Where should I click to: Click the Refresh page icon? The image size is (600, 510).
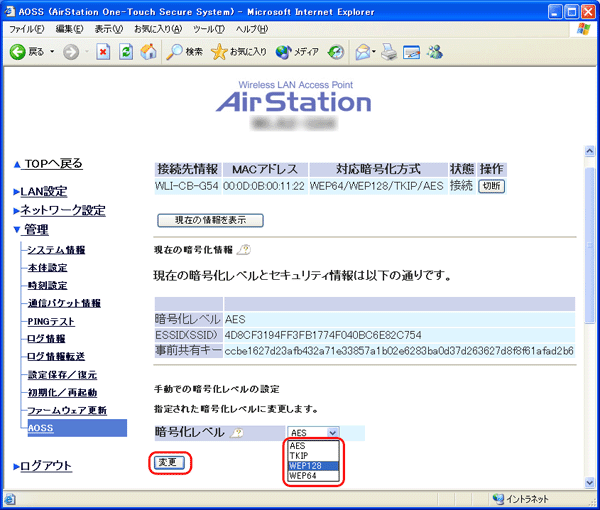click(x=126, y=52)
